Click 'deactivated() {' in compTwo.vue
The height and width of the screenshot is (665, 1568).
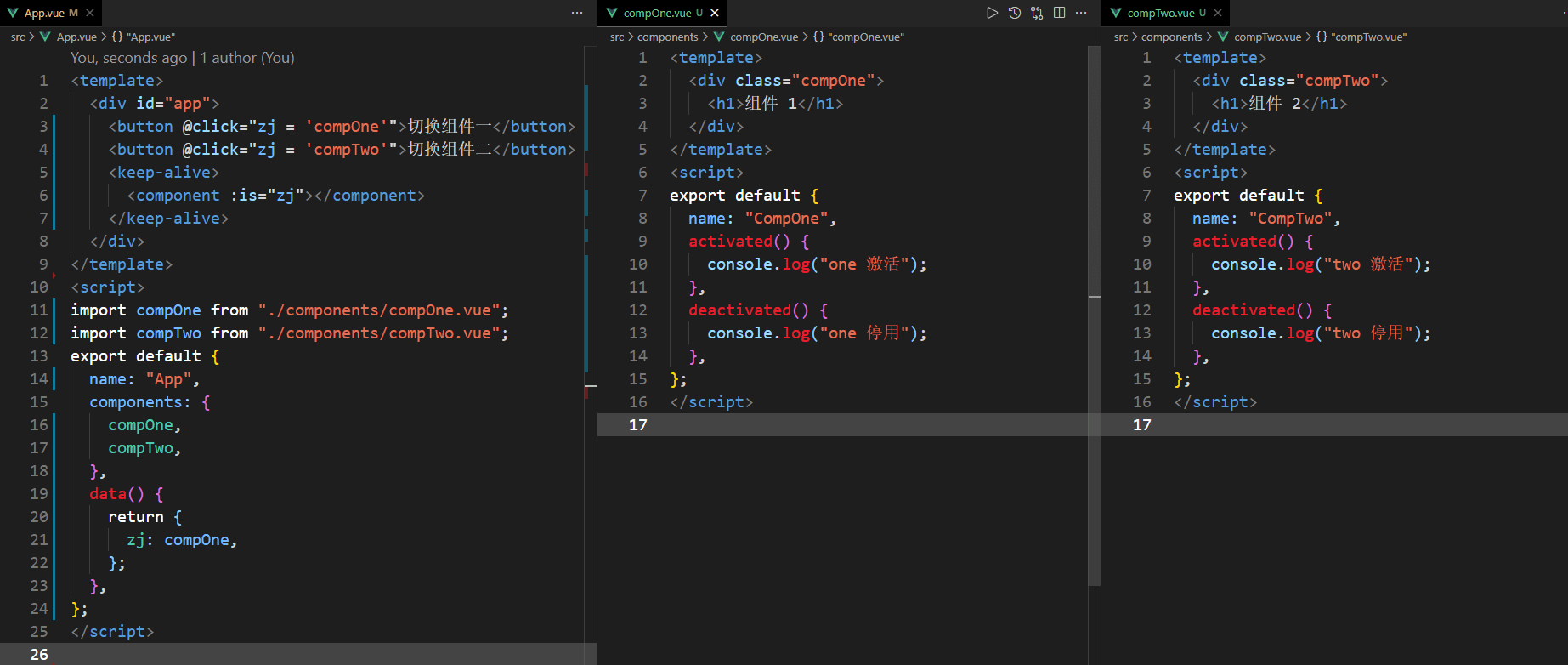point(1262,310)
